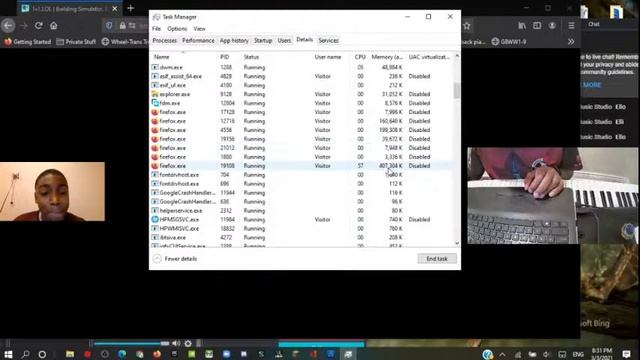Switch to the Processes tab
The height and width of the screenshot is (360, 640).
[164, 40]
